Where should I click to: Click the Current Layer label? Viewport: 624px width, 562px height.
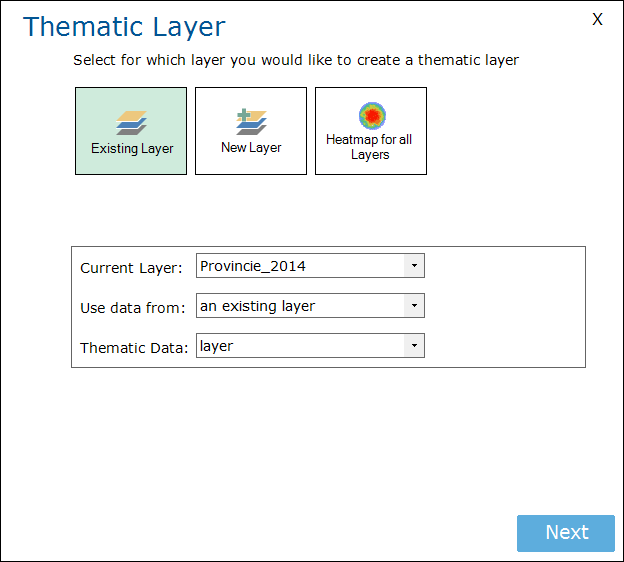pyautogui.click(x=131, y=268)
